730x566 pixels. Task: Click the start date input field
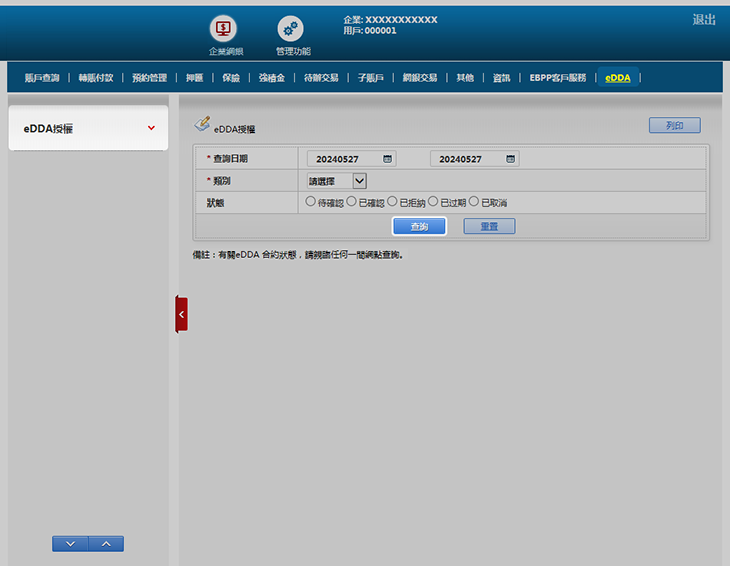pos(343,159)
